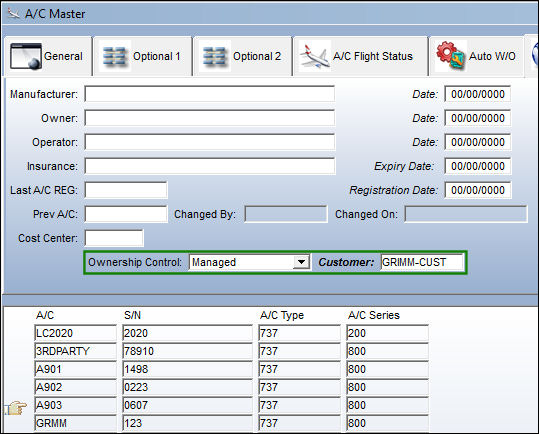Switch to the Optional 1 tab label

157,56
